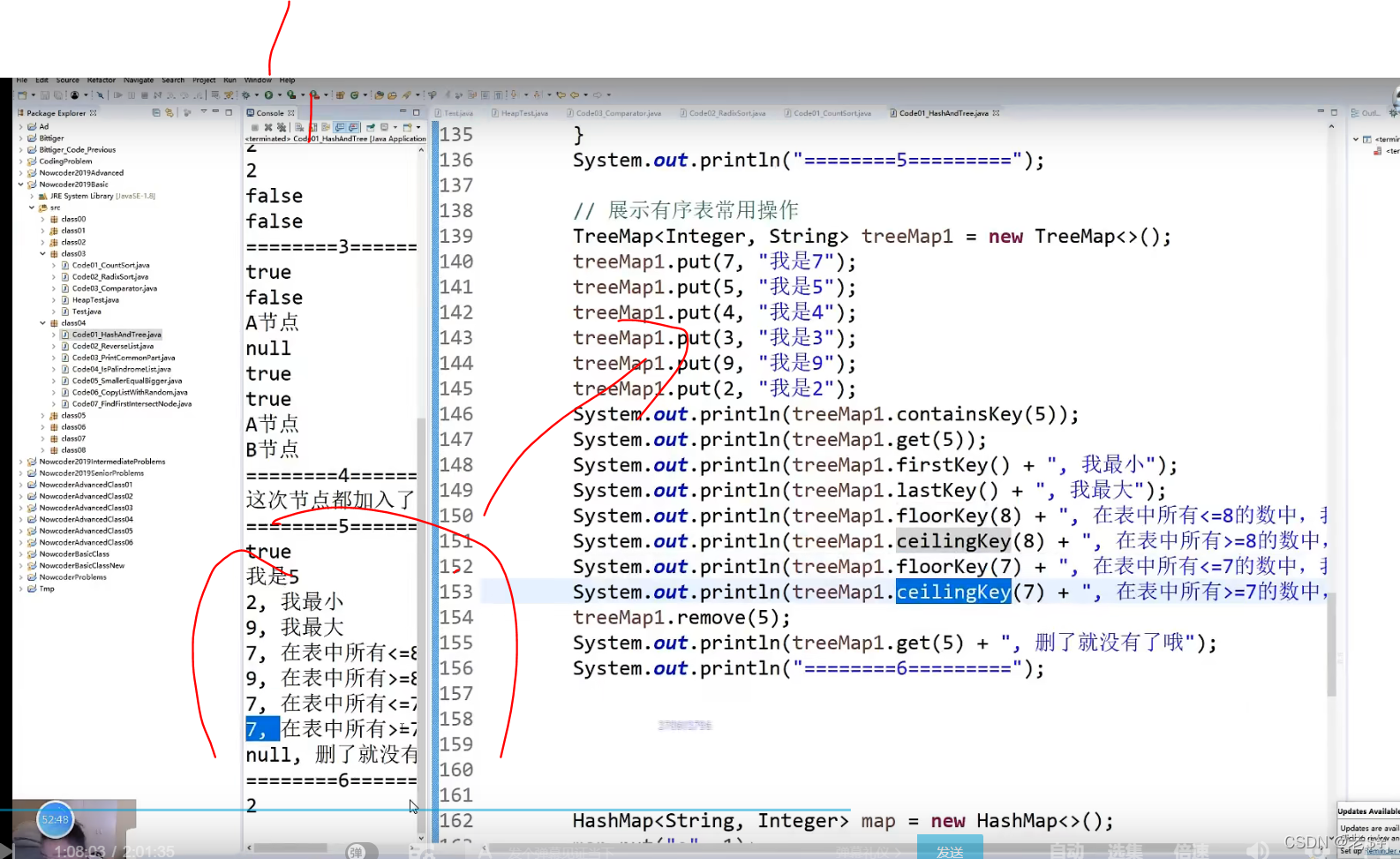Click the Run with Coverage icon
Viewport: 1400px width, 859px height.
click(291, 95)
